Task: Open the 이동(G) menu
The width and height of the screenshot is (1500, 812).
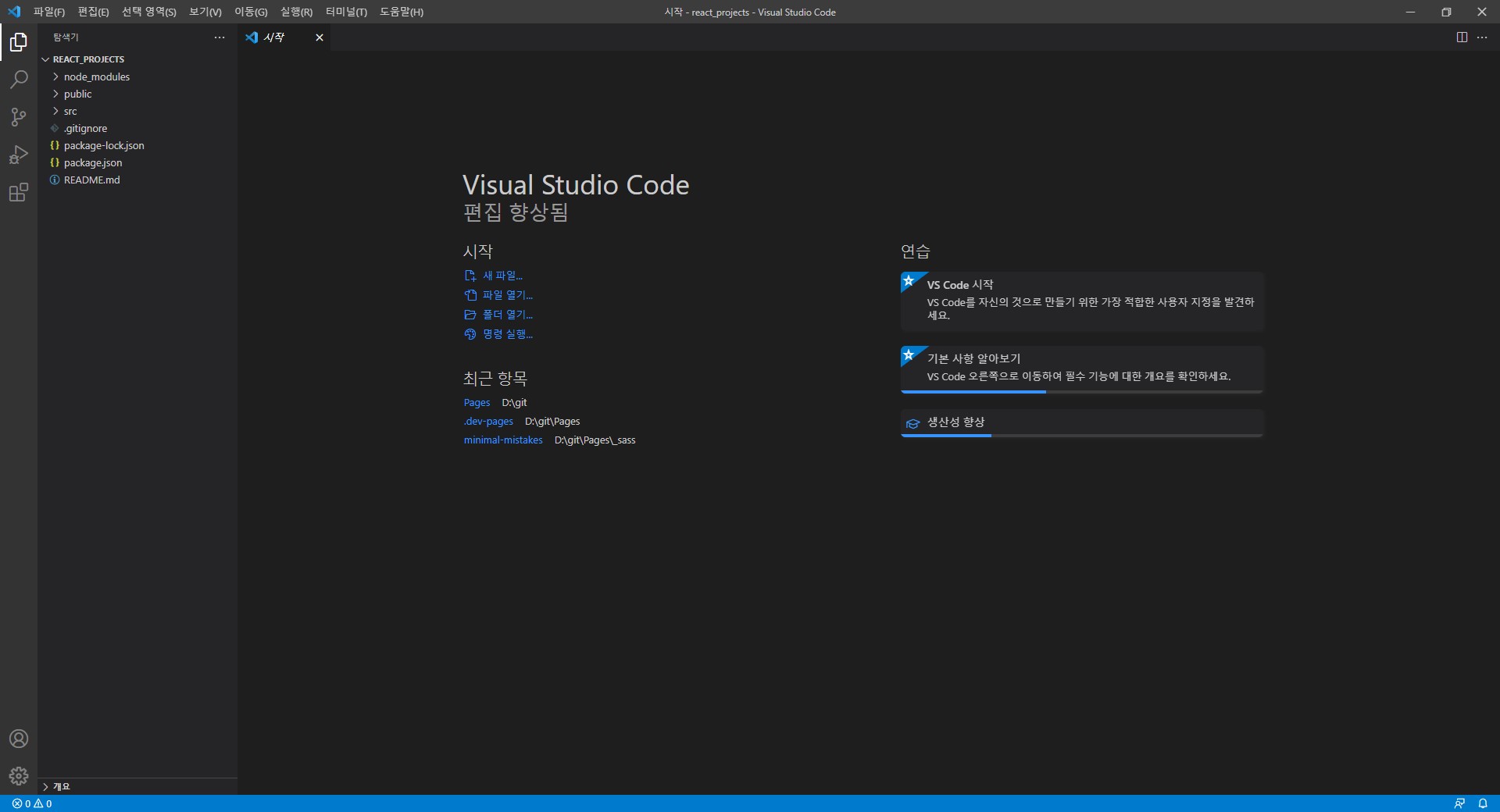Action: 251,12
